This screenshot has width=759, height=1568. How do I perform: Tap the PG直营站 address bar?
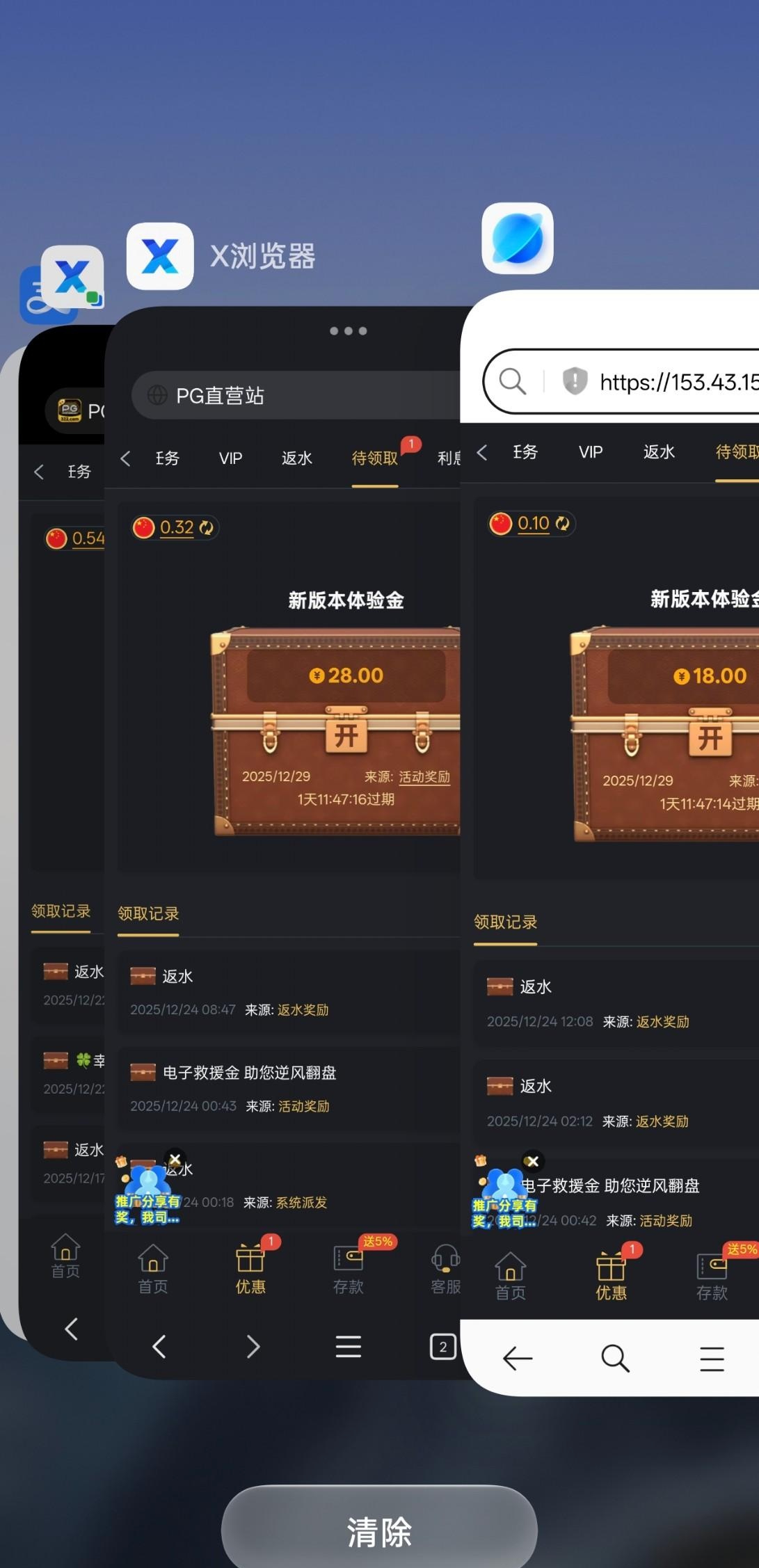point(296,395)
